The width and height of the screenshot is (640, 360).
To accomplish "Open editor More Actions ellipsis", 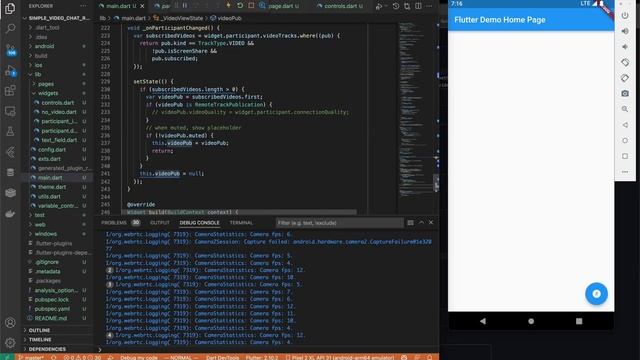I will click(429, 6).
